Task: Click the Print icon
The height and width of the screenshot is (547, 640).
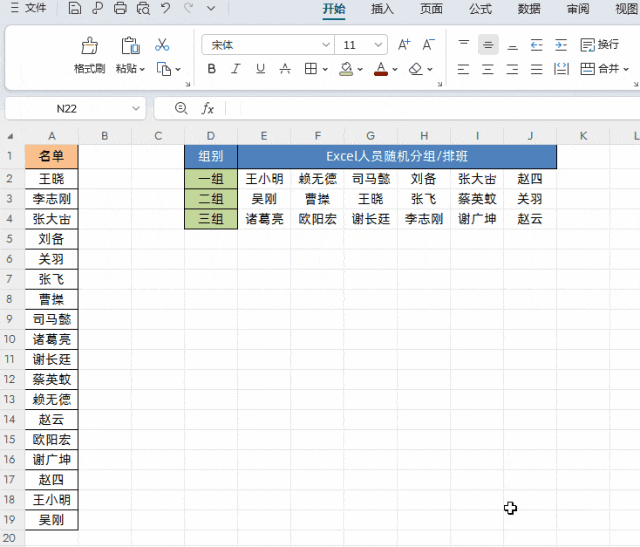Action: click(120, 8)
